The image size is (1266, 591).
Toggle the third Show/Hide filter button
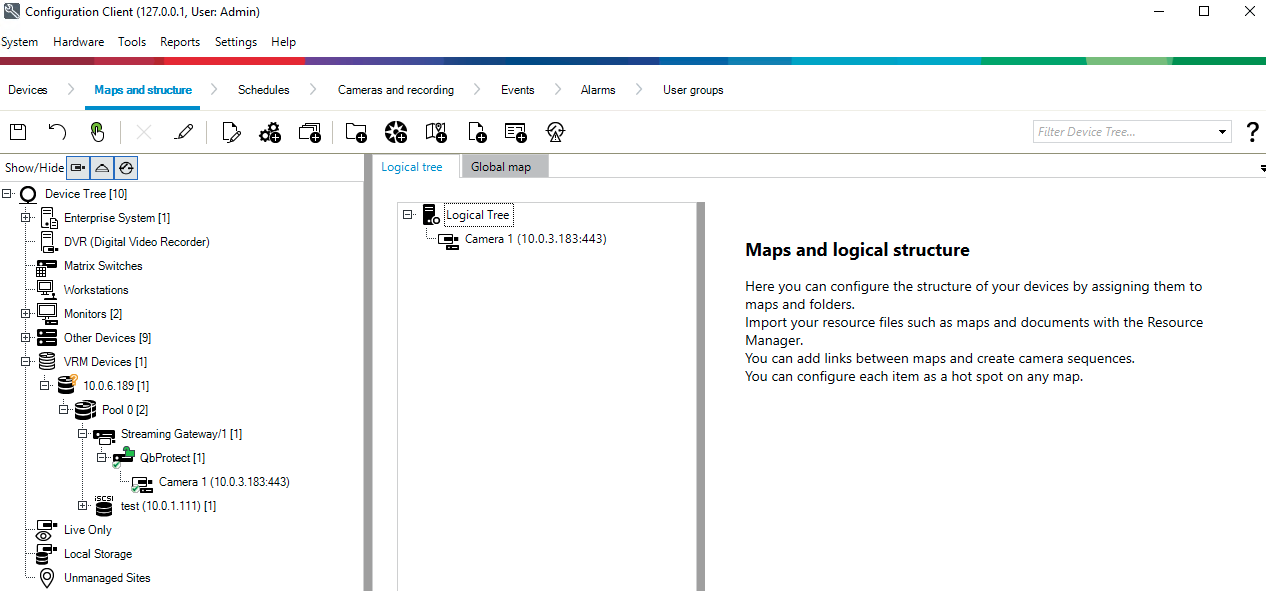click(126, 168)
